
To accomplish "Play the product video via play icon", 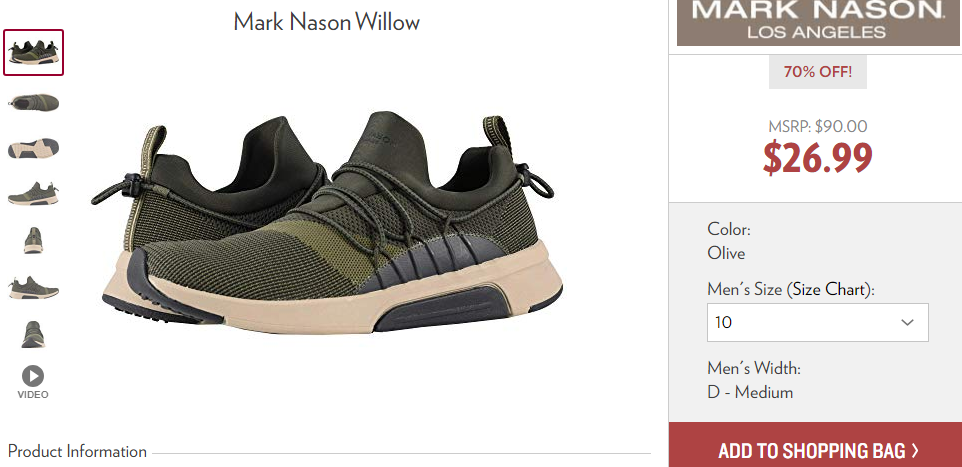I will pos(33,376).
